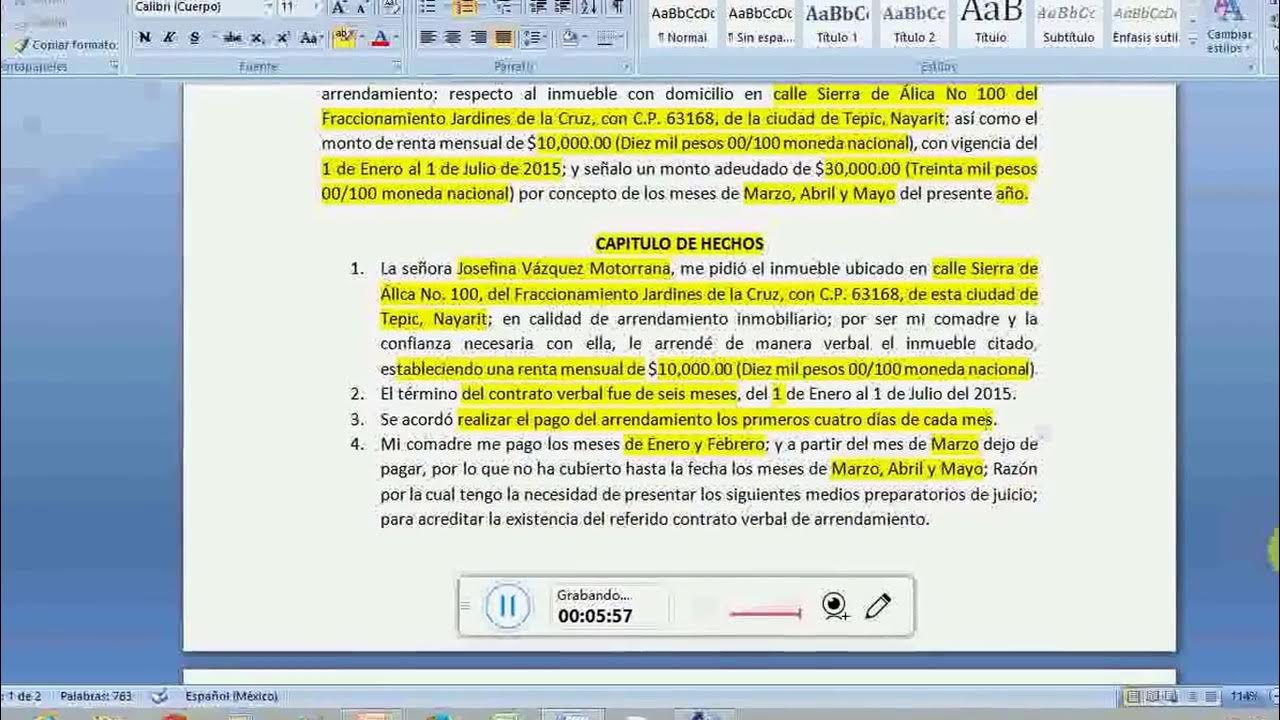This screenshot has width=1280, height=720.
Task: Click highlighted name Josefina Vázquez Motorrana
Action: pyautogui.click(x=563, y=268)
